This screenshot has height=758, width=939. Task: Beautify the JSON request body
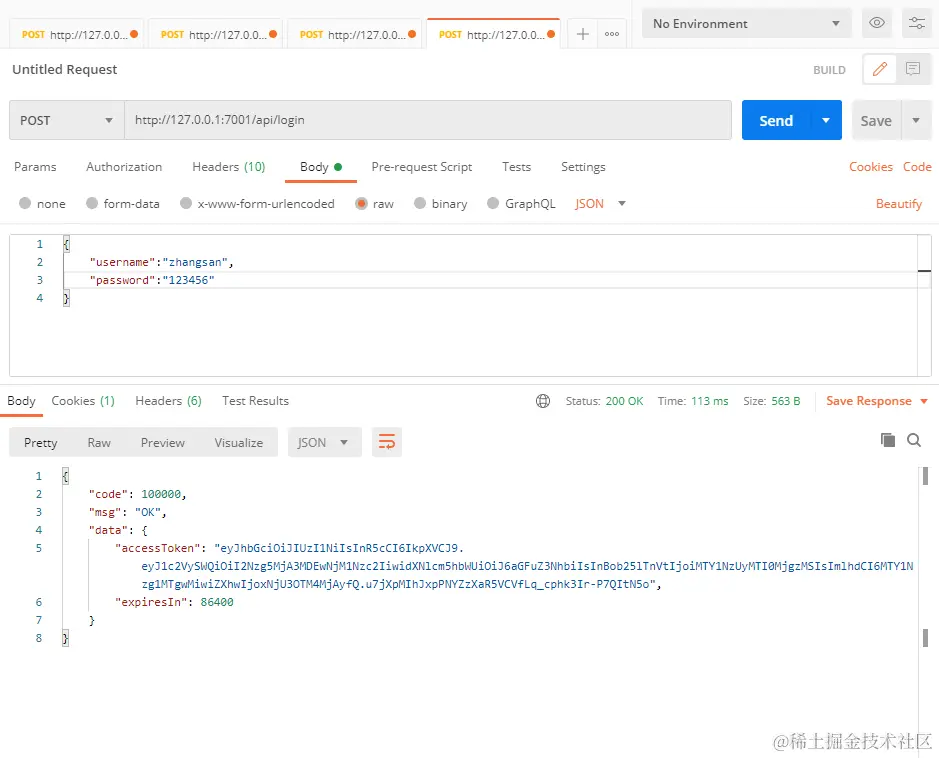pyautogui.click(x=898, y=204)
